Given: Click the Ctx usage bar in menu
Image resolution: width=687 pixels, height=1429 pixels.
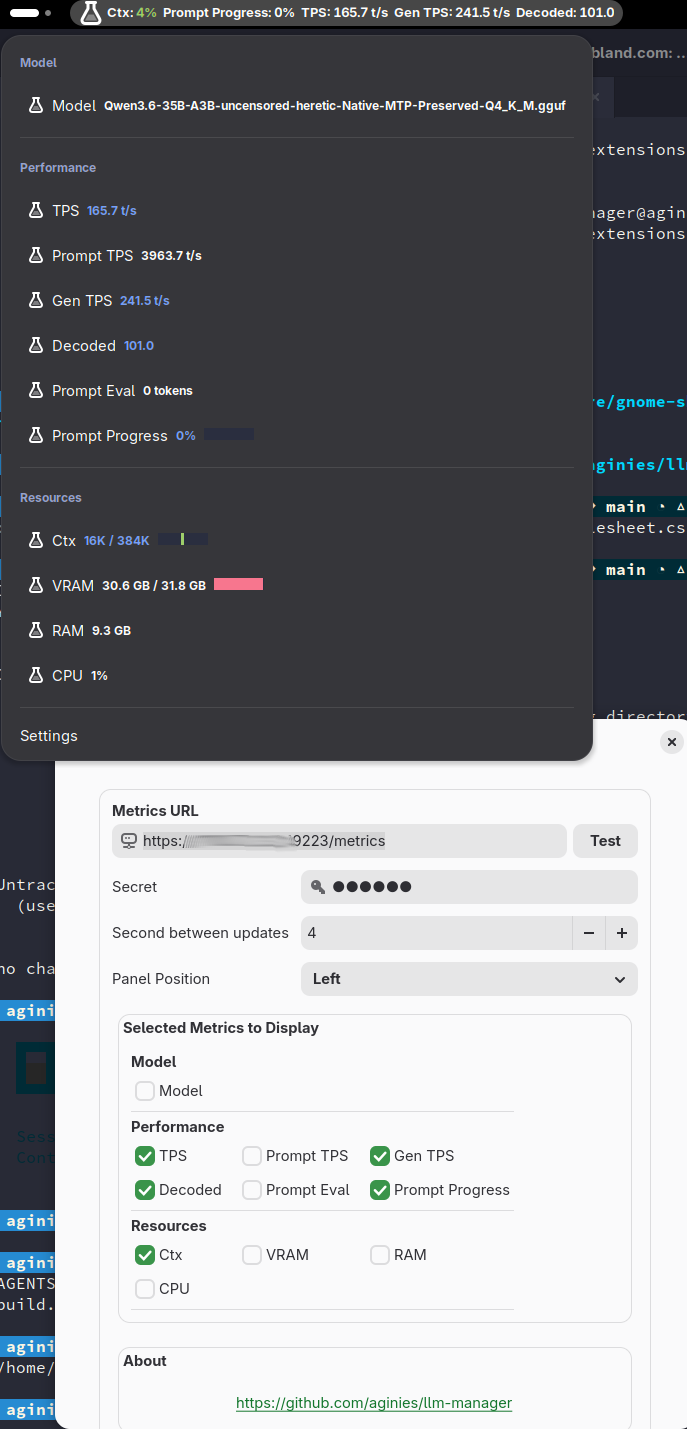Looking at the screenshot, I should (x=183, y=540).
